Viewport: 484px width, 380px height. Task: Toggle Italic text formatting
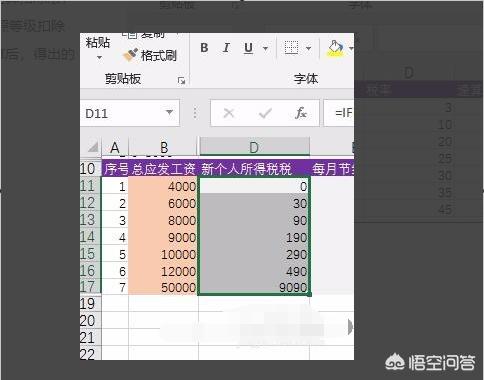[226, 48]
